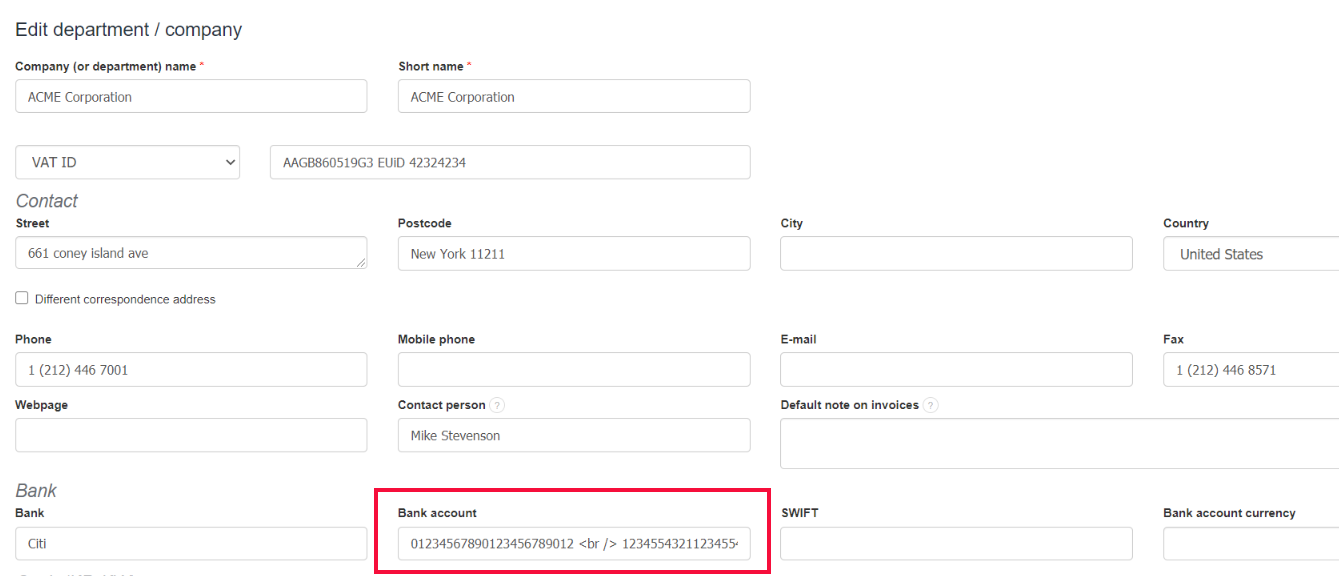The image size is (1339, 576).
Task: Click the empty SWIFT field
Action: (x=956, y=544)
